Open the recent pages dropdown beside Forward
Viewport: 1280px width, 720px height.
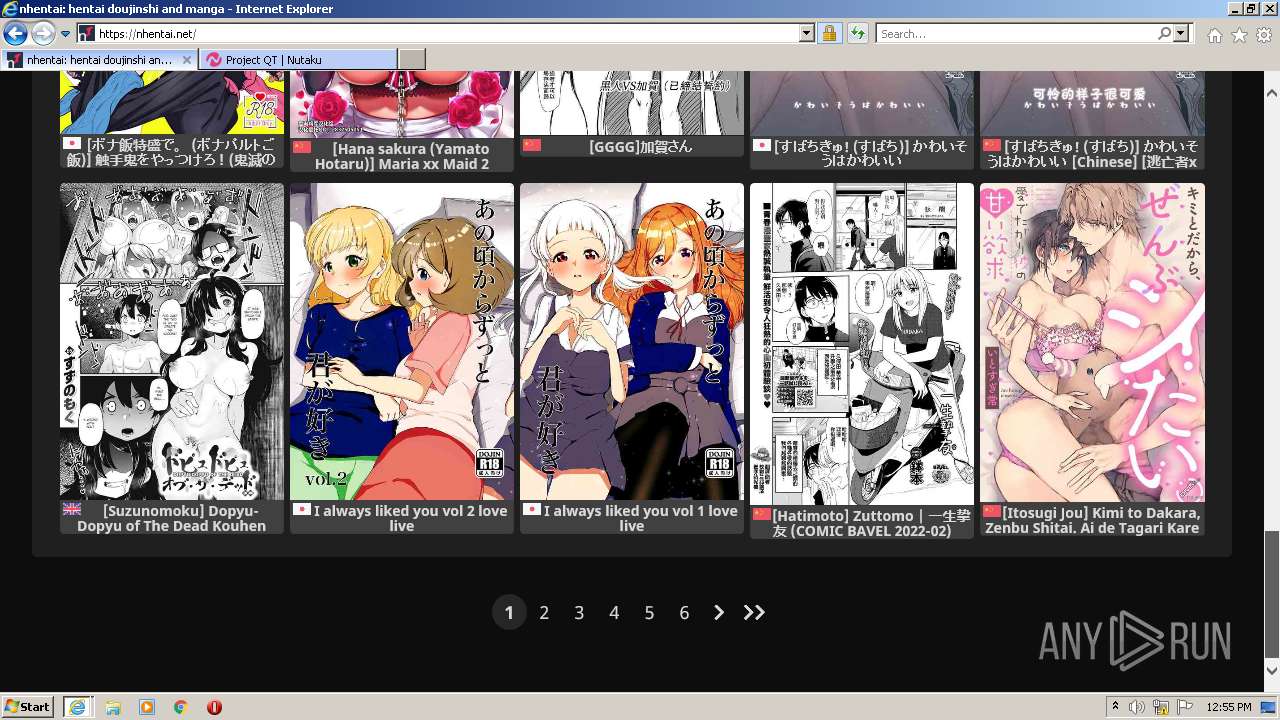click(65, 34)
